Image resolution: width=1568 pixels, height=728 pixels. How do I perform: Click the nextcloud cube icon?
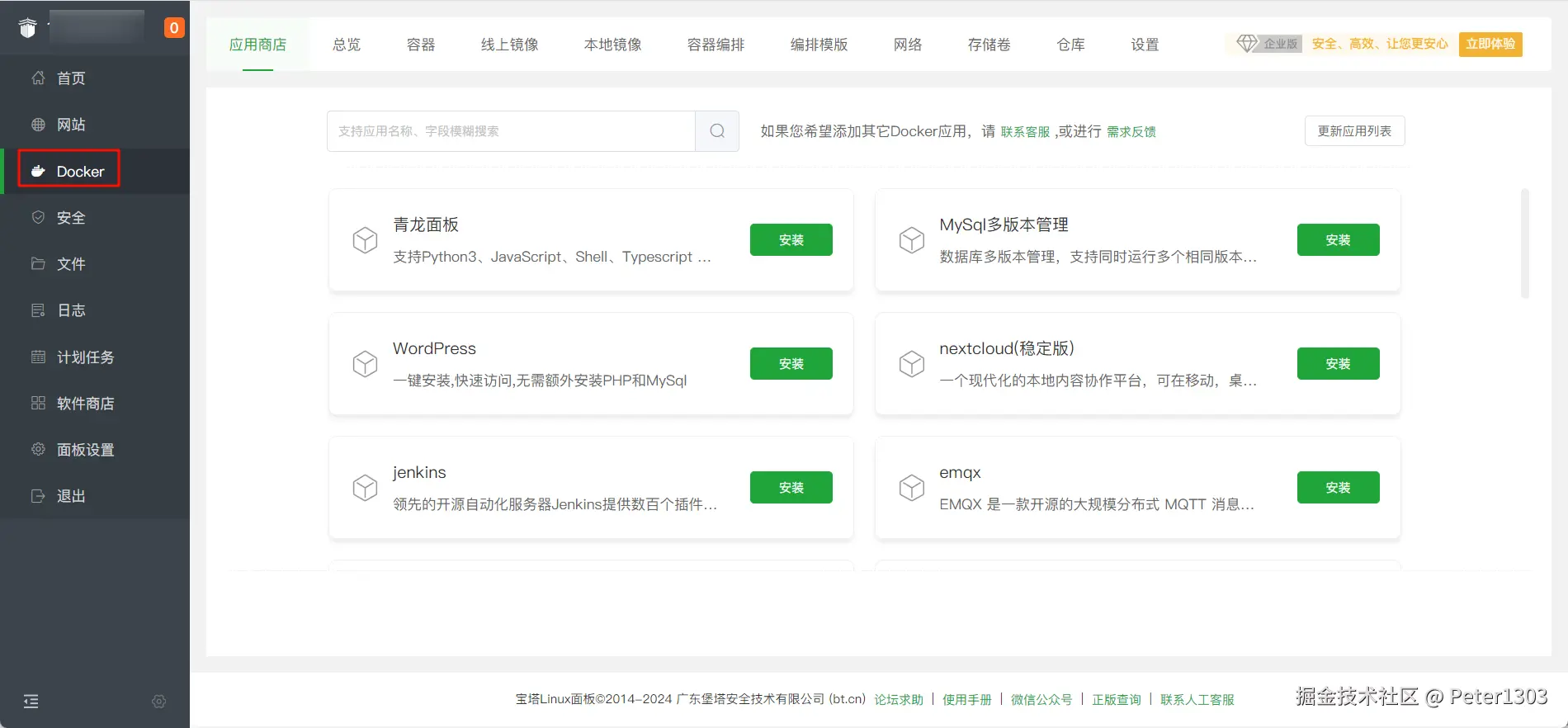[x=912, y=364]
